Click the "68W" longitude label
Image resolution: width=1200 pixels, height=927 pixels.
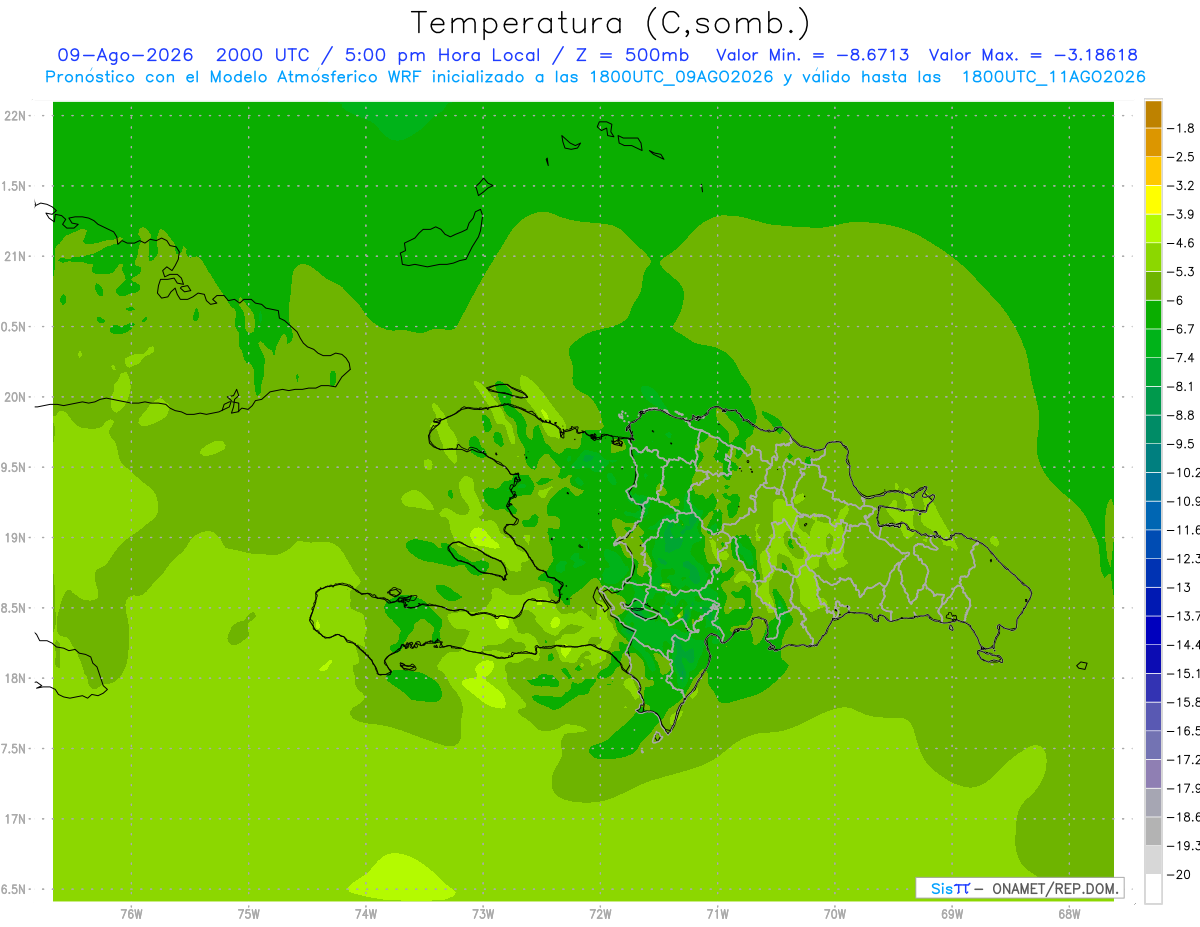coord(1069,914)
